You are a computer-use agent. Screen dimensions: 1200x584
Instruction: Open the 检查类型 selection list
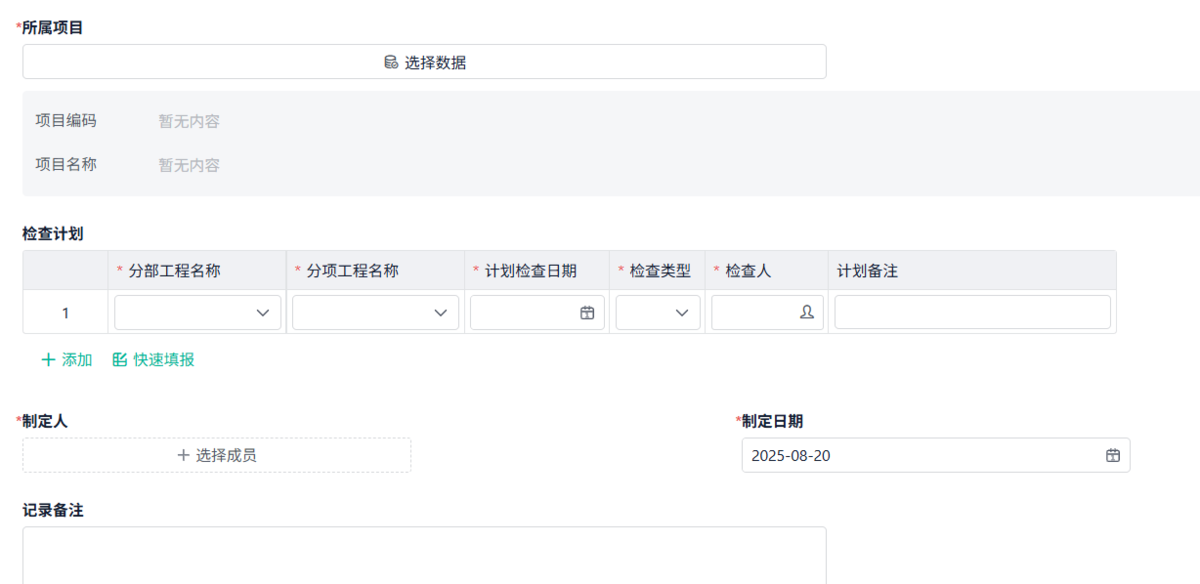(x=657, y=312)
